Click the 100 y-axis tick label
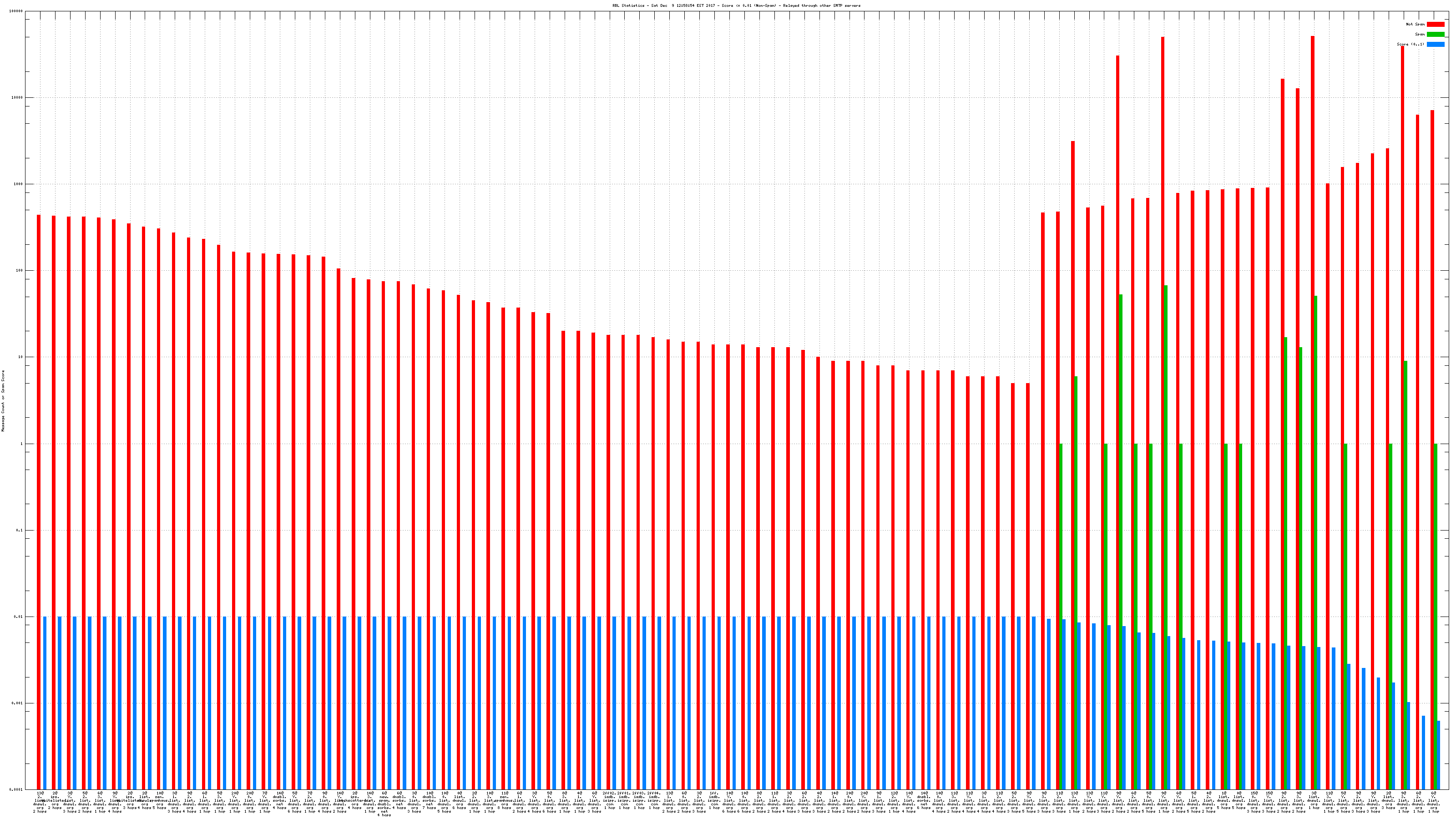1456x819 pixels. point(19,271)
